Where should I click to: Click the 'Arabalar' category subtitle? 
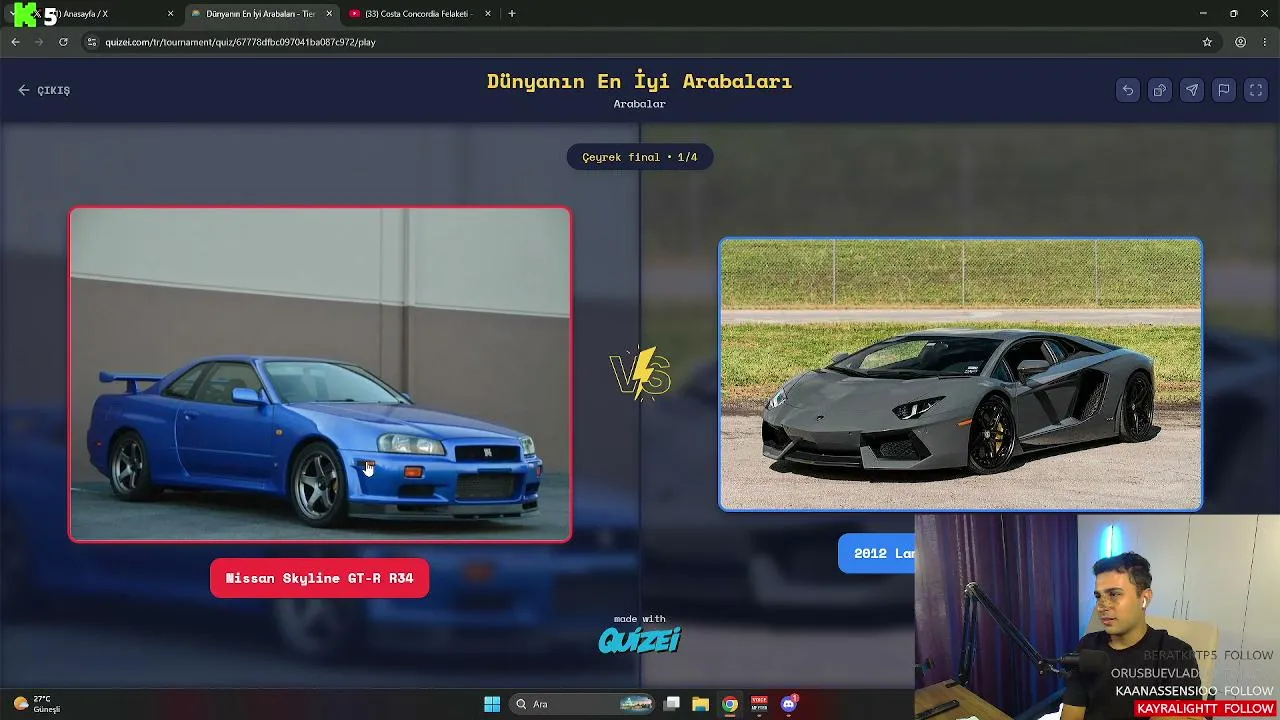pos(640,104)
